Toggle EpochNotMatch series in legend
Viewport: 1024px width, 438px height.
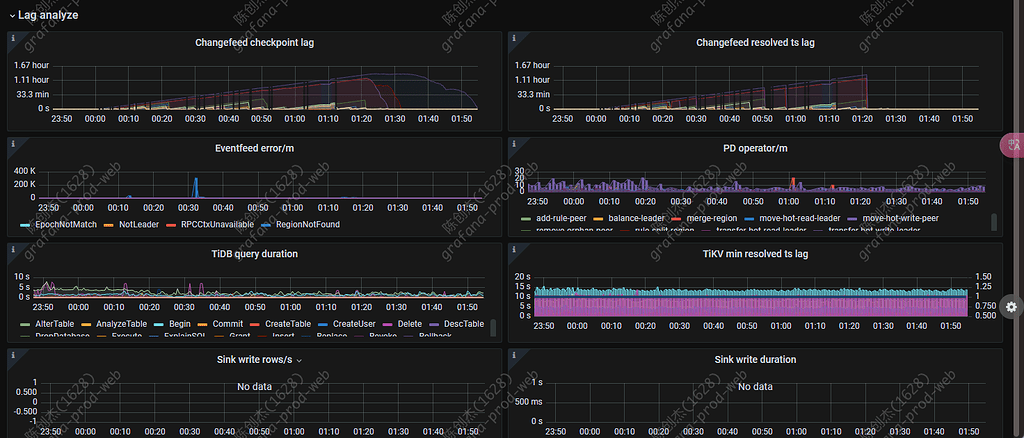pyautogui.click(x=65, y=225)
